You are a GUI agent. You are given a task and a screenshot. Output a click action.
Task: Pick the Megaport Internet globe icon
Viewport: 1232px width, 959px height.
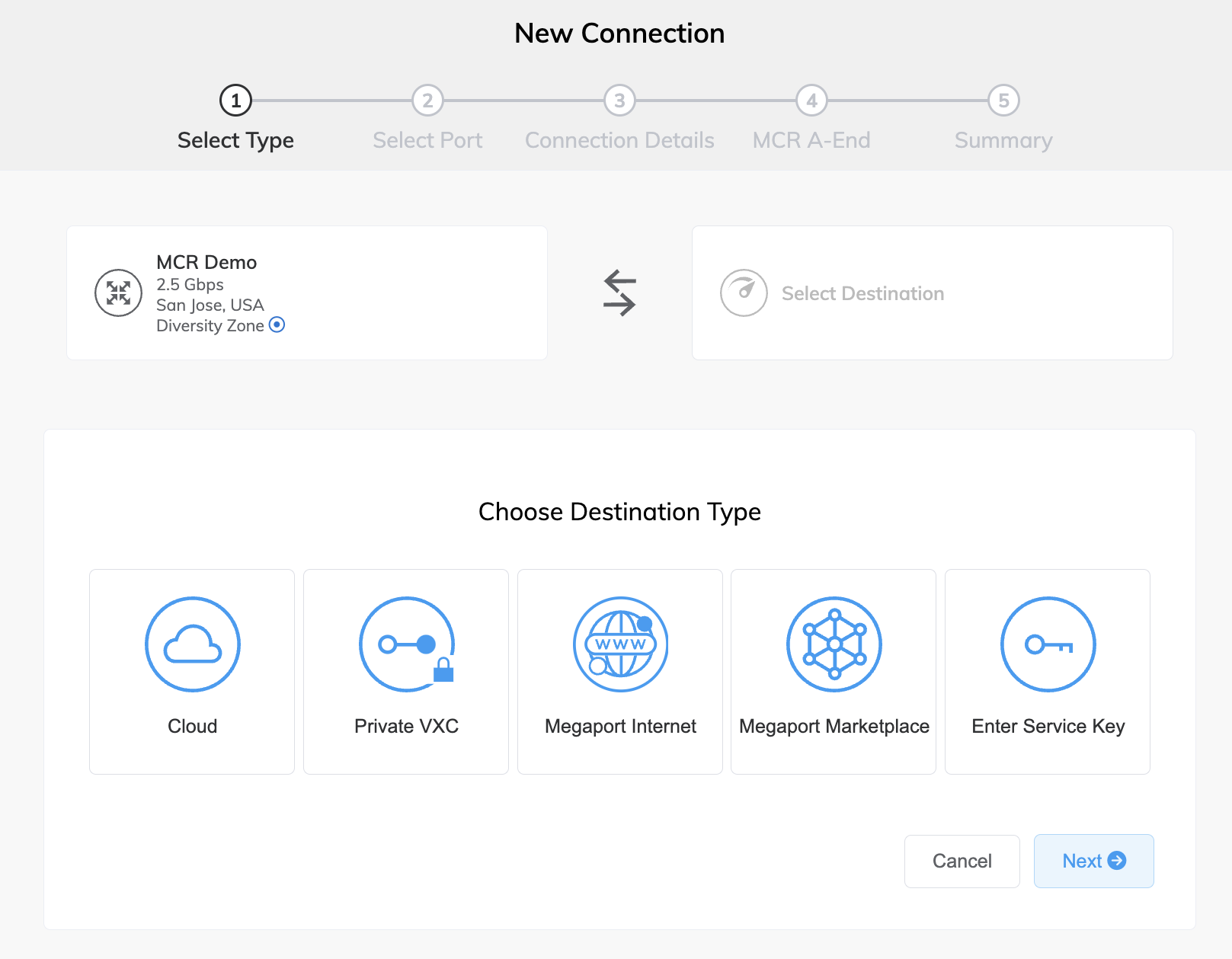click(620, 644)
